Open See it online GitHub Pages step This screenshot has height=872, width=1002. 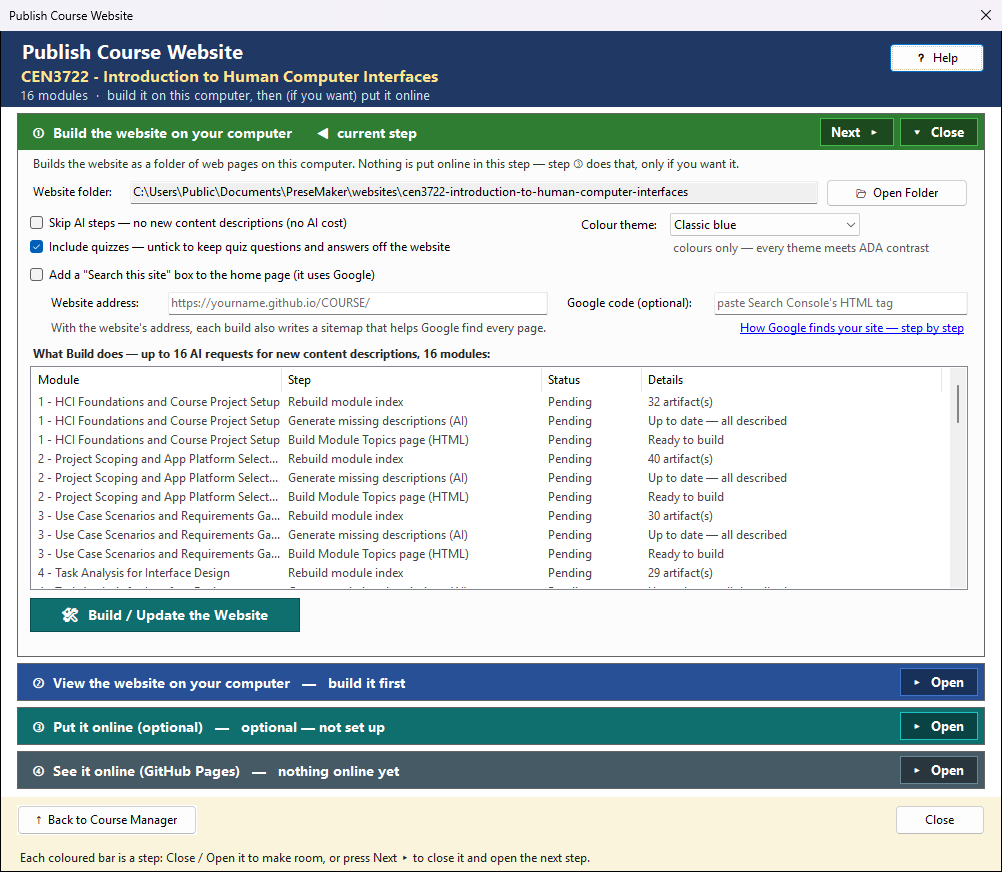coord(939,770)
